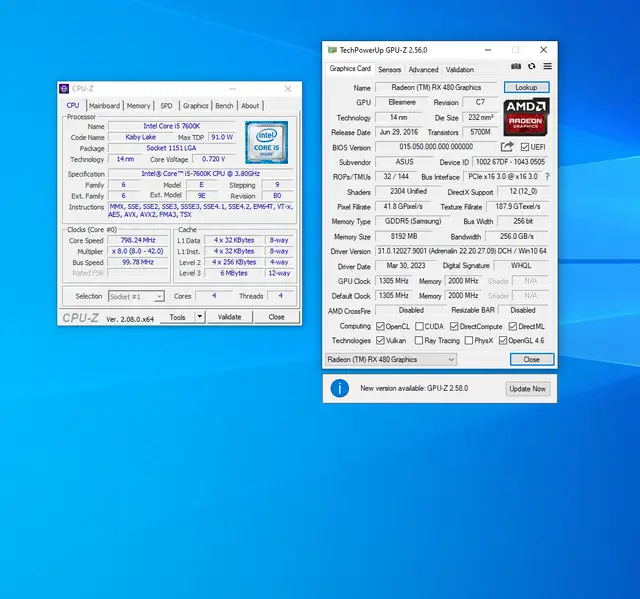Click the Subvendor value ASUS

pyautogui.click(x=404, y=162)
